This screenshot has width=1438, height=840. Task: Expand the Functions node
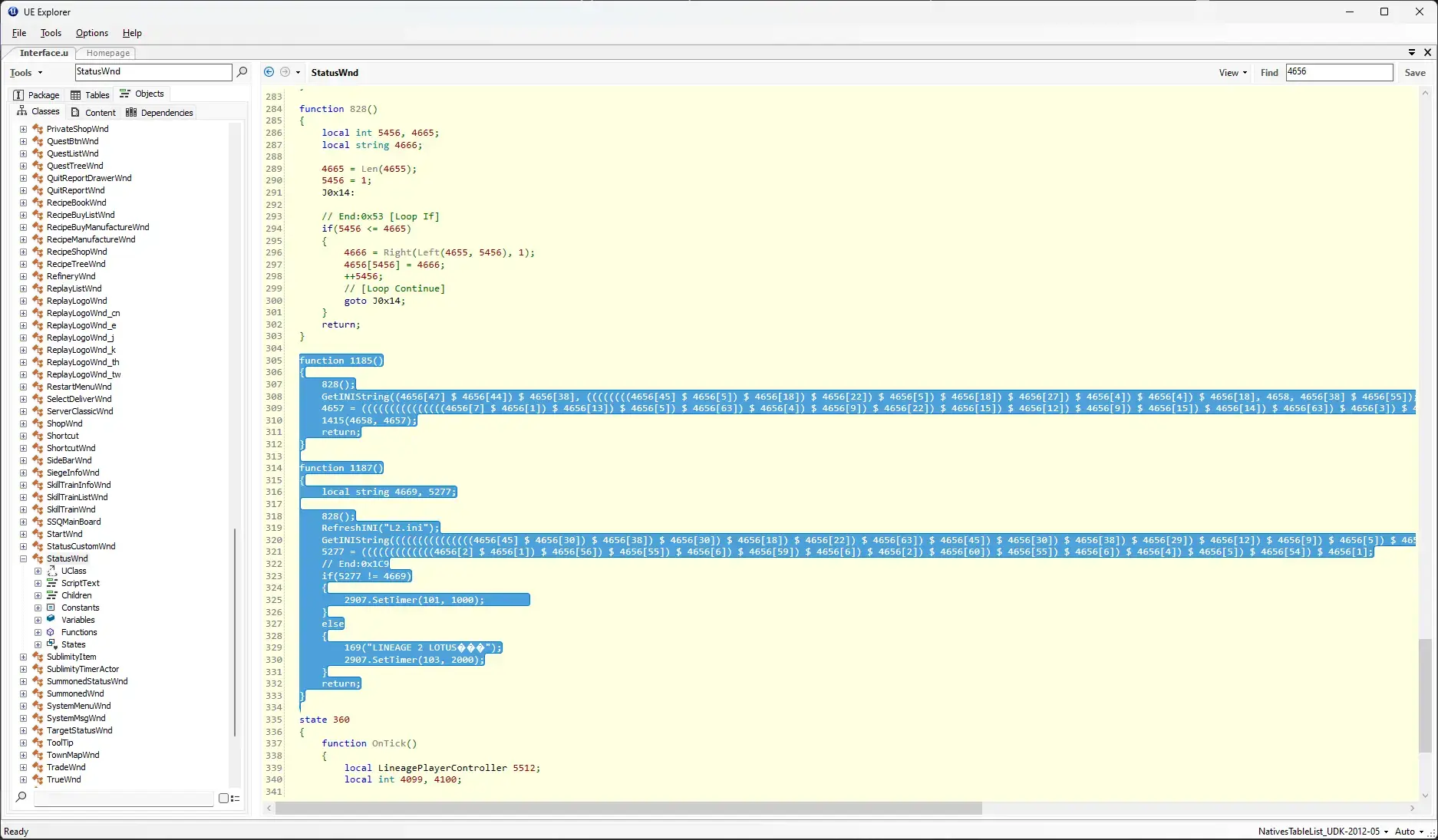pyautogui.click(x=38, y=632)
